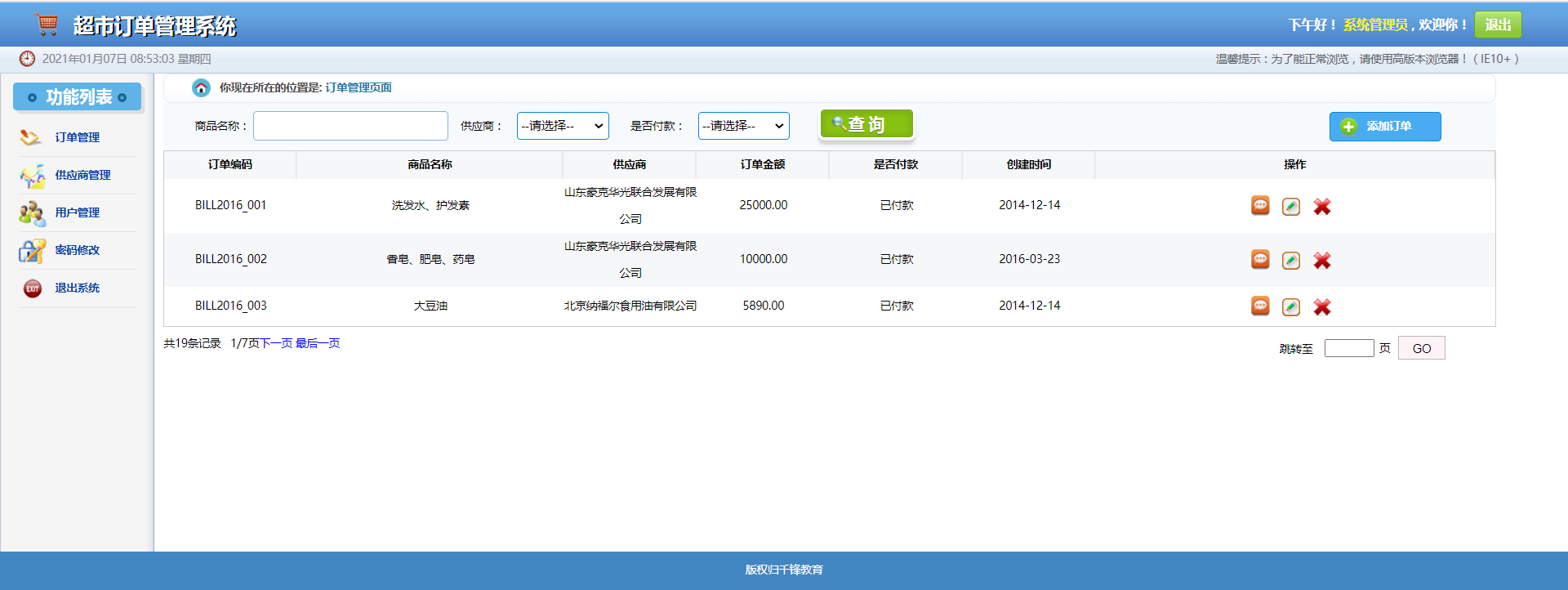
Task: View details of order BILL2016_002
Action: (1260, 260)
